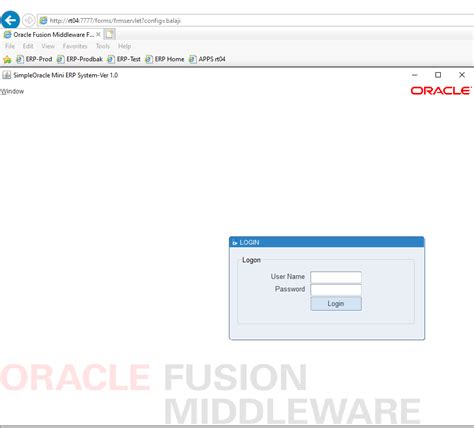Screen dimensions: 474x428
Task: Click the favorites star icon
Action: (x=7, y=59)
